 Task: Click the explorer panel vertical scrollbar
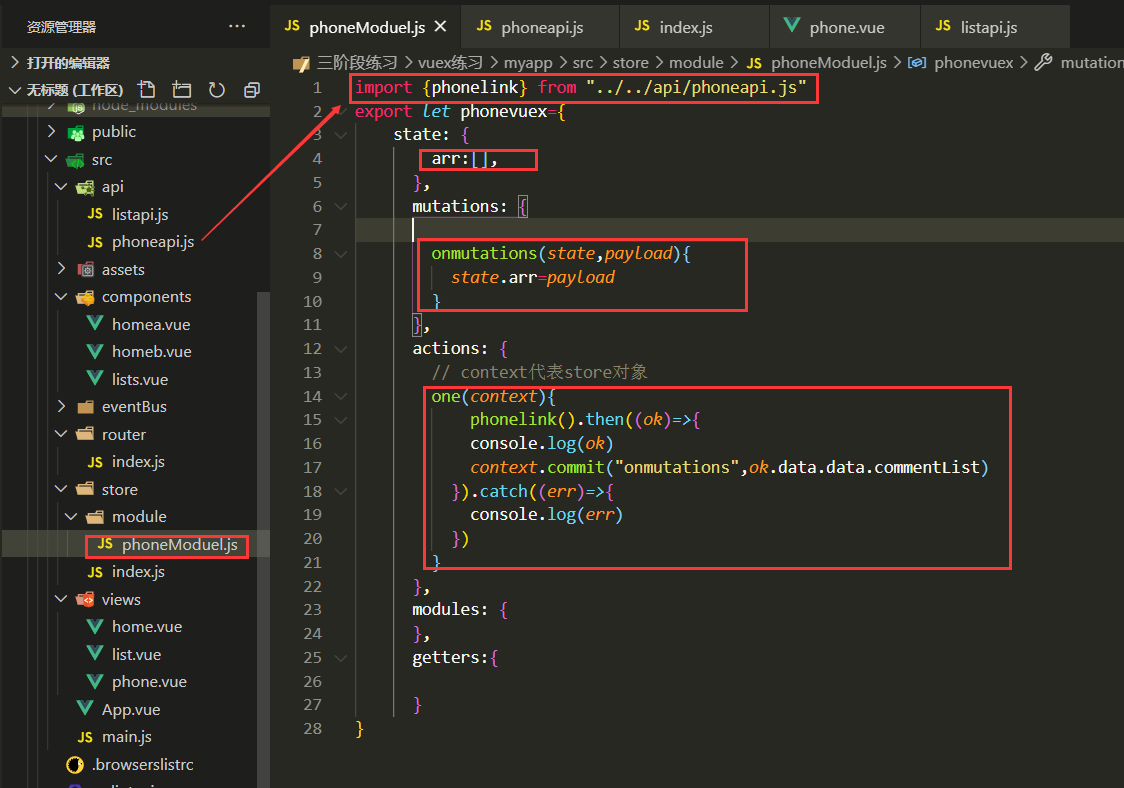[x=263, y=540]
